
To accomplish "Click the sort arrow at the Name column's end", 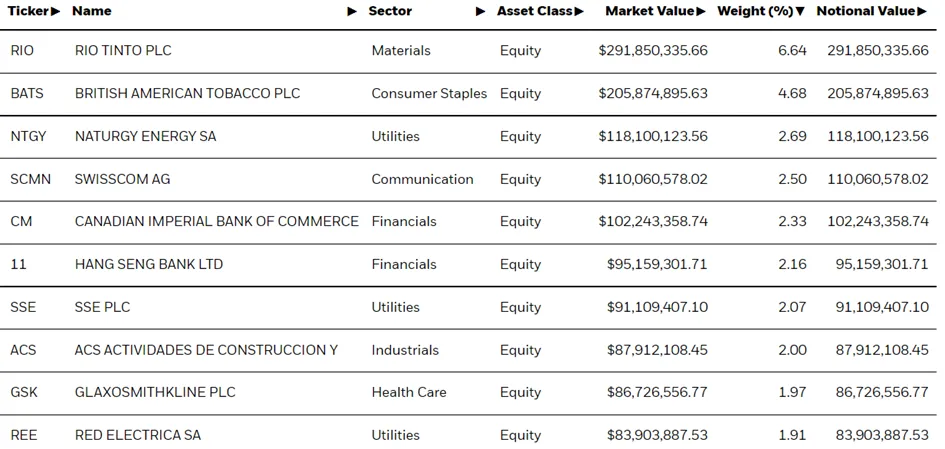I will click(x=353, y=11).
